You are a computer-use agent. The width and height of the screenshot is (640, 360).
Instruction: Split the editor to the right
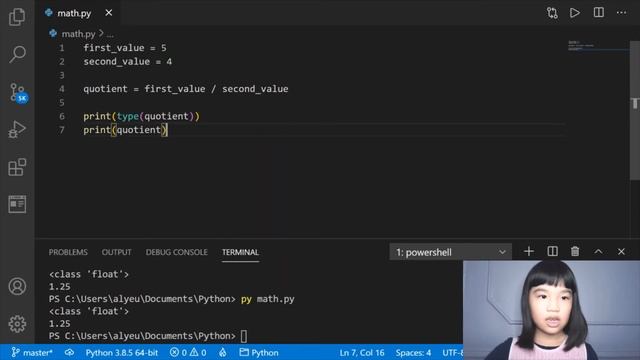(x=598, y=13)
